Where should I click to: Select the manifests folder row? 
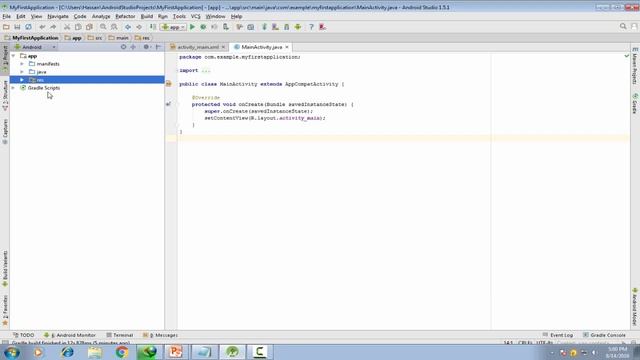87,64
